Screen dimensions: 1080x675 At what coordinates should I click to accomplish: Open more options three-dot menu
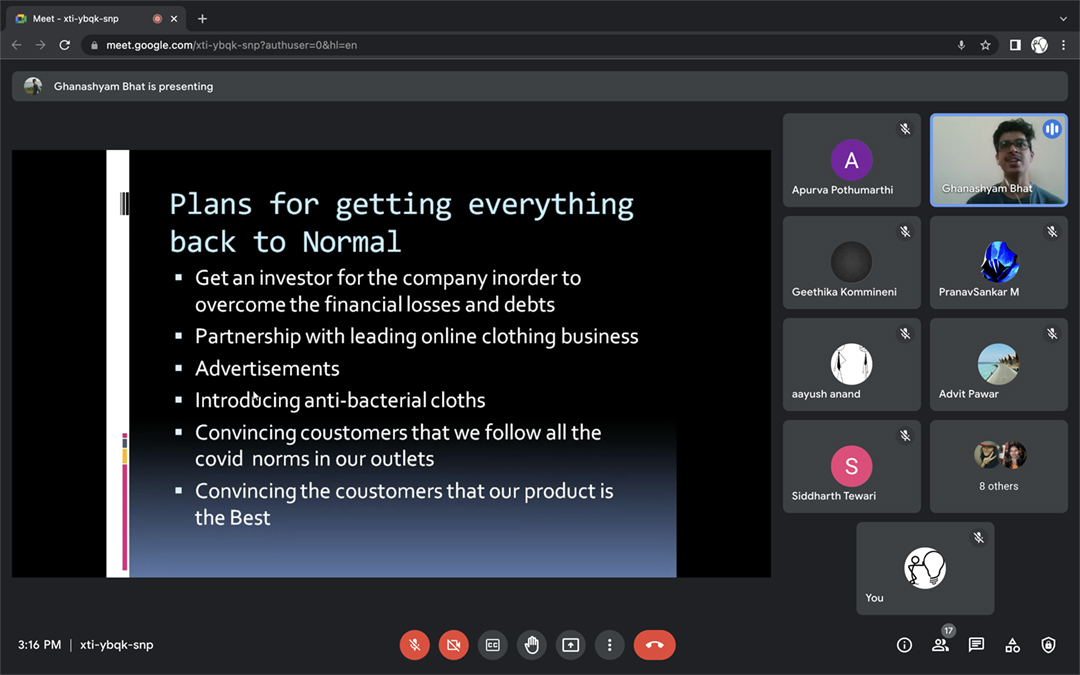(610, 645)
